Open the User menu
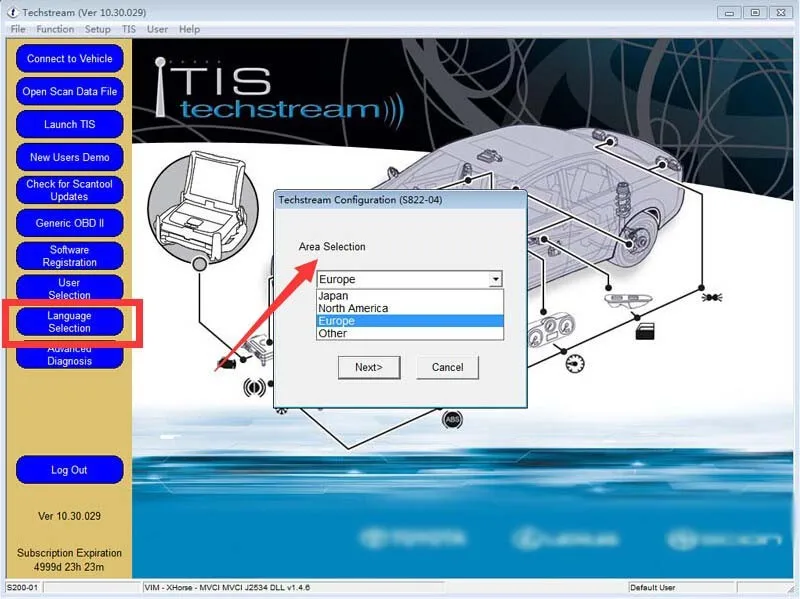 tap(157, 29)
